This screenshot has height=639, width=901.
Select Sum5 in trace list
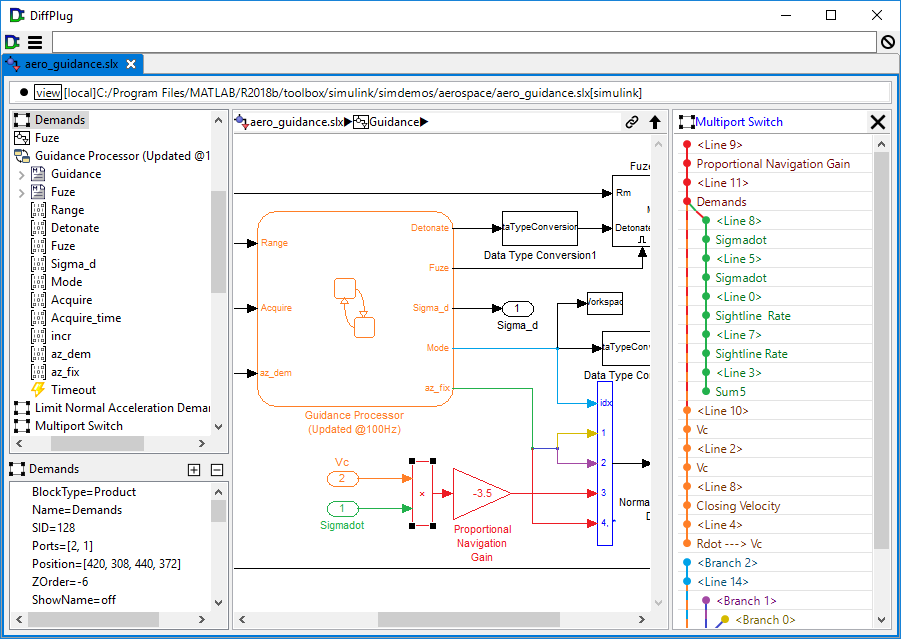[x=730, y=392]
